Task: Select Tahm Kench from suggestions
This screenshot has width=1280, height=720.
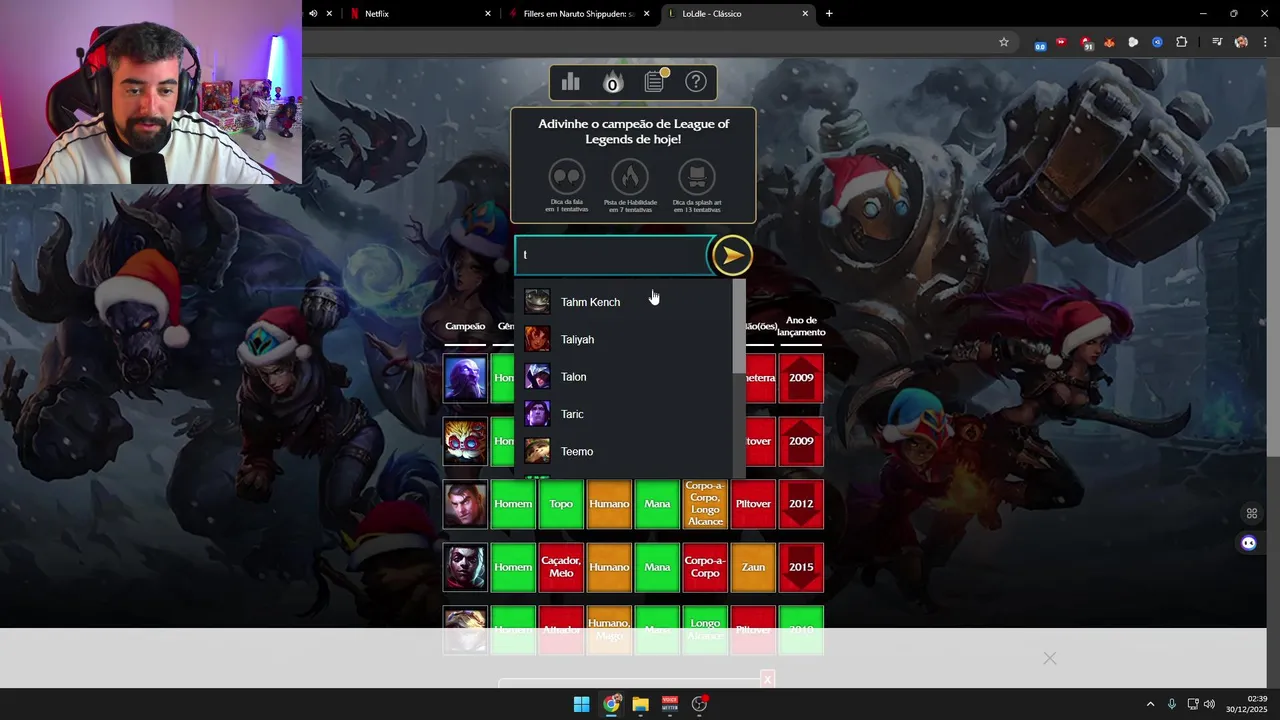Action: click(x=624, y=302)
